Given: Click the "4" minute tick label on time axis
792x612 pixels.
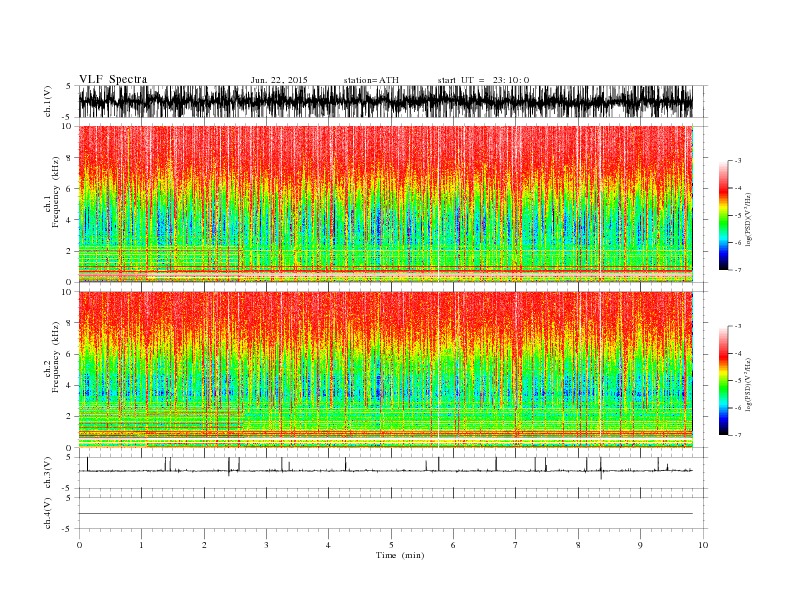Looking at the screenshot, I should 328,545.
